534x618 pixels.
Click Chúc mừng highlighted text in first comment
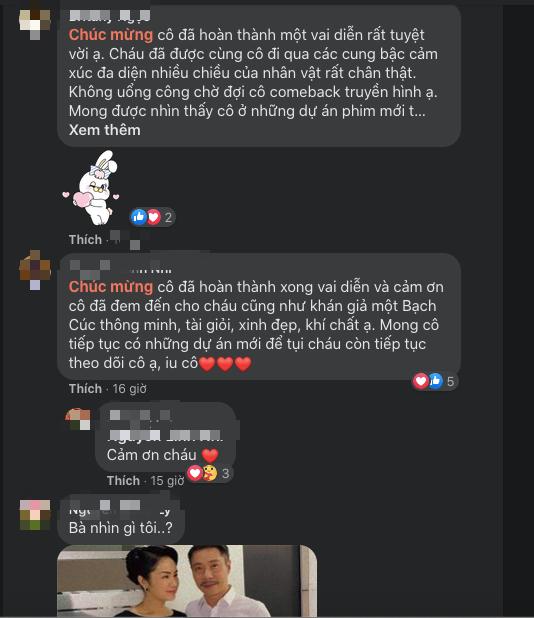point(111,35)
